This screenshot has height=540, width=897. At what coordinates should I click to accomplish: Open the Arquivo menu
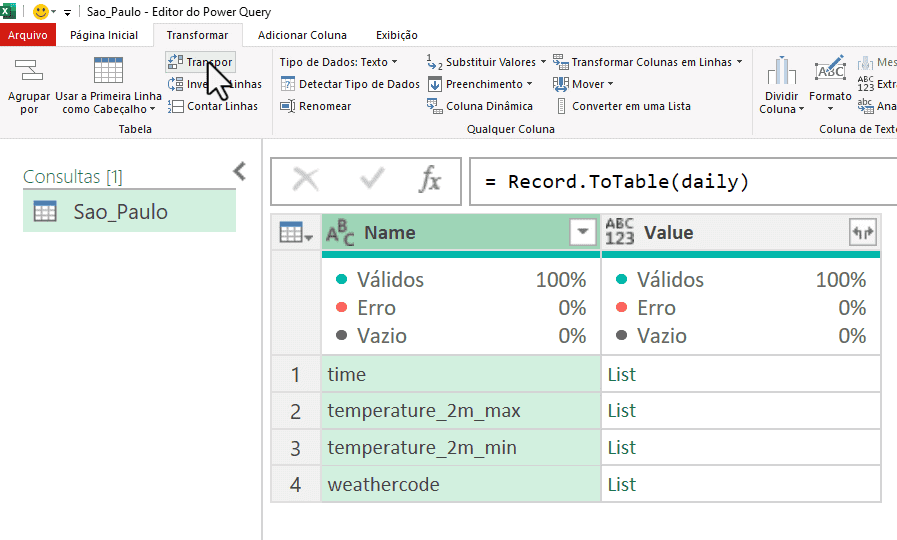pyautogui.click(x=28, y=35)
